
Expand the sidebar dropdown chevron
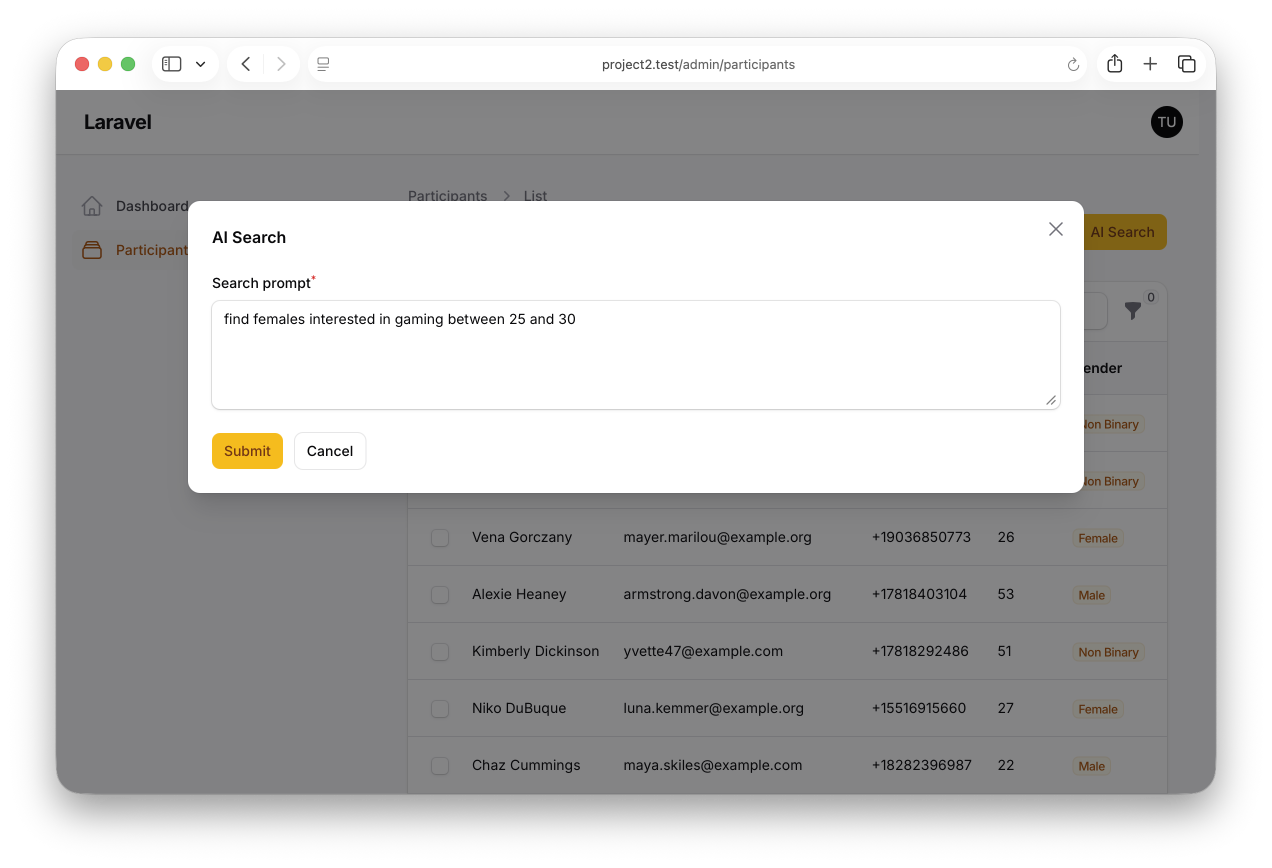pyautogui.click(x=200, y=64)
